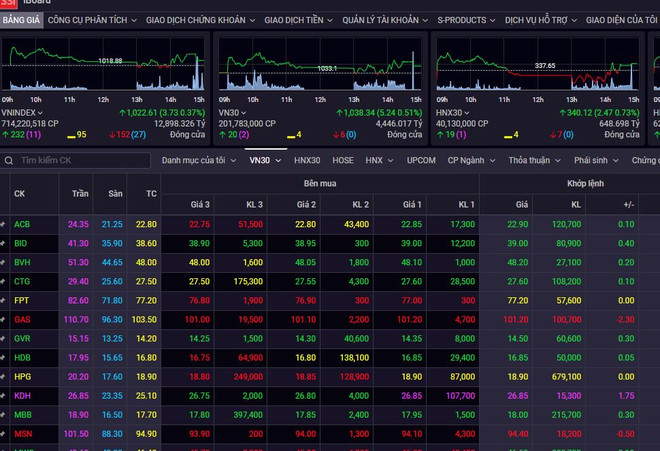The height and width of the screenshot is (451, 660).
Task: Pin the BVH stock row
Action: (x=5, y=262)
